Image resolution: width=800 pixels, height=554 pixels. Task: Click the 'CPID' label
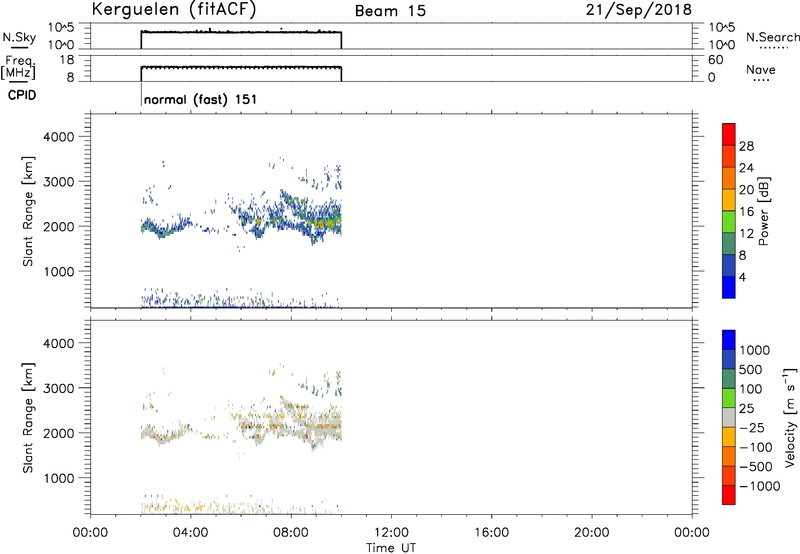22,95
